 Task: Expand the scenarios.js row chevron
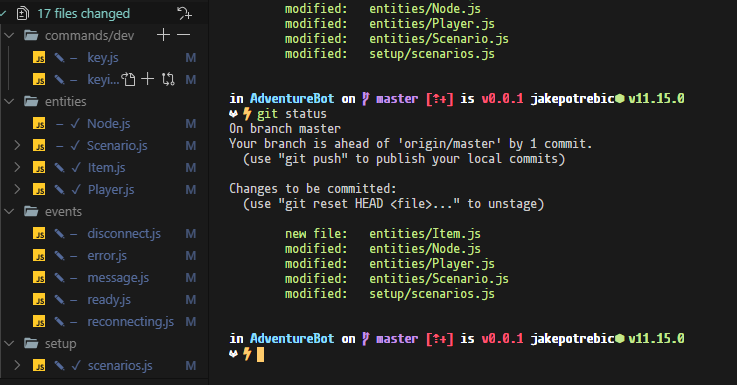17,365
